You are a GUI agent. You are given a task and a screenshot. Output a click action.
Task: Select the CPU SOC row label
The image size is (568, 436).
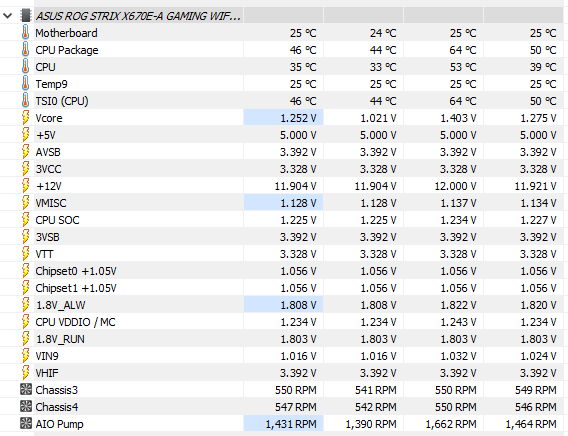[57, 220]
